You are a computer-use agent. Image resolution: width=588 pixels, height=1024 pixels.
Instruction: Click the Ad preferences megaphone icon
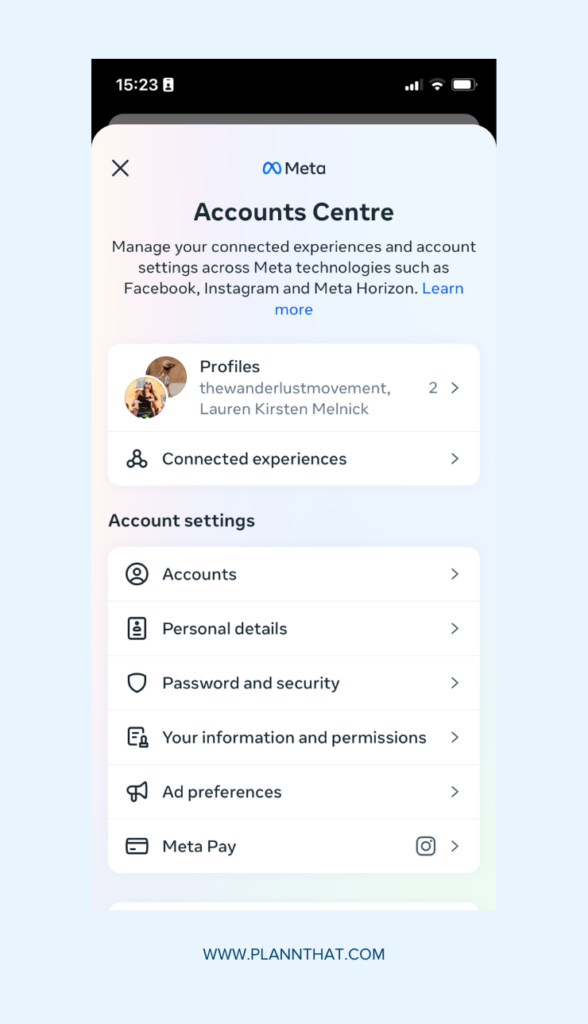point(139,791)
